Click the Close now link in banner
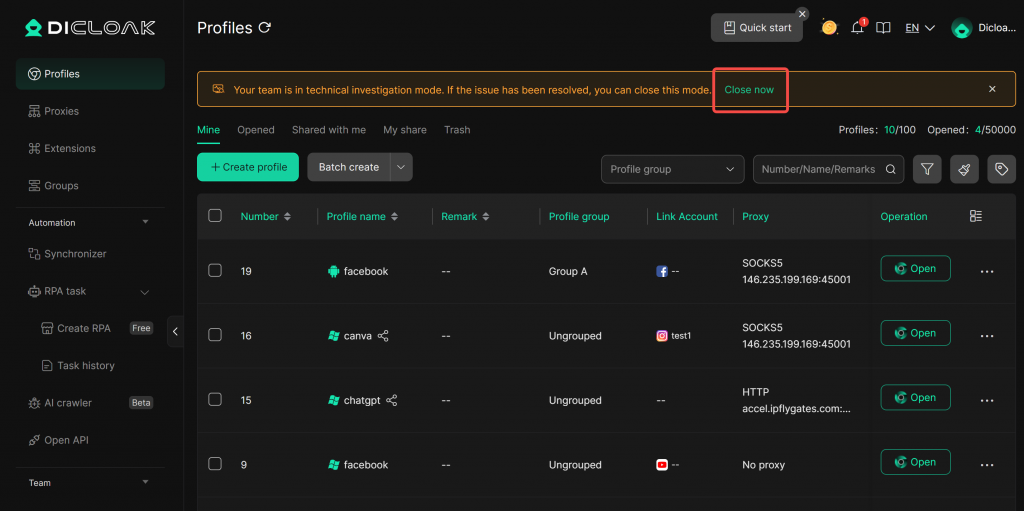 coord(749,90)
